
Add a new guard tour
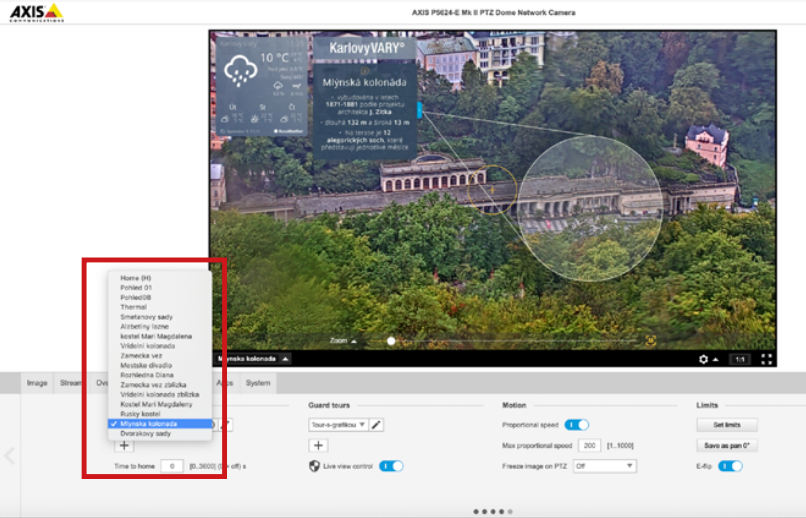pyautogui.click(x=318, y=446)
